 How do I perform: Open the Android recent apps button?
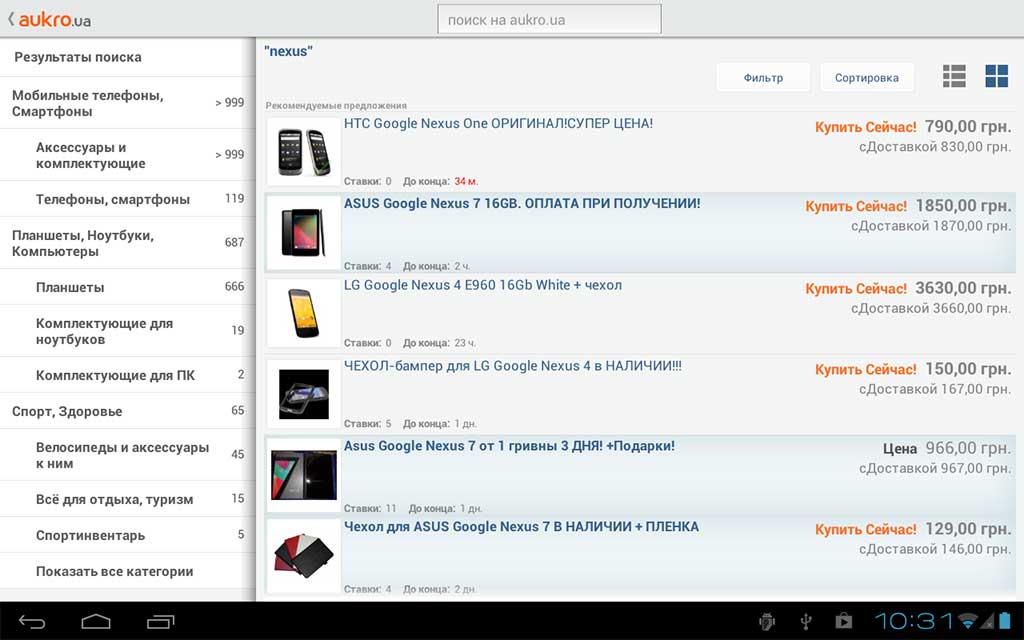click(x=161, y=622)
